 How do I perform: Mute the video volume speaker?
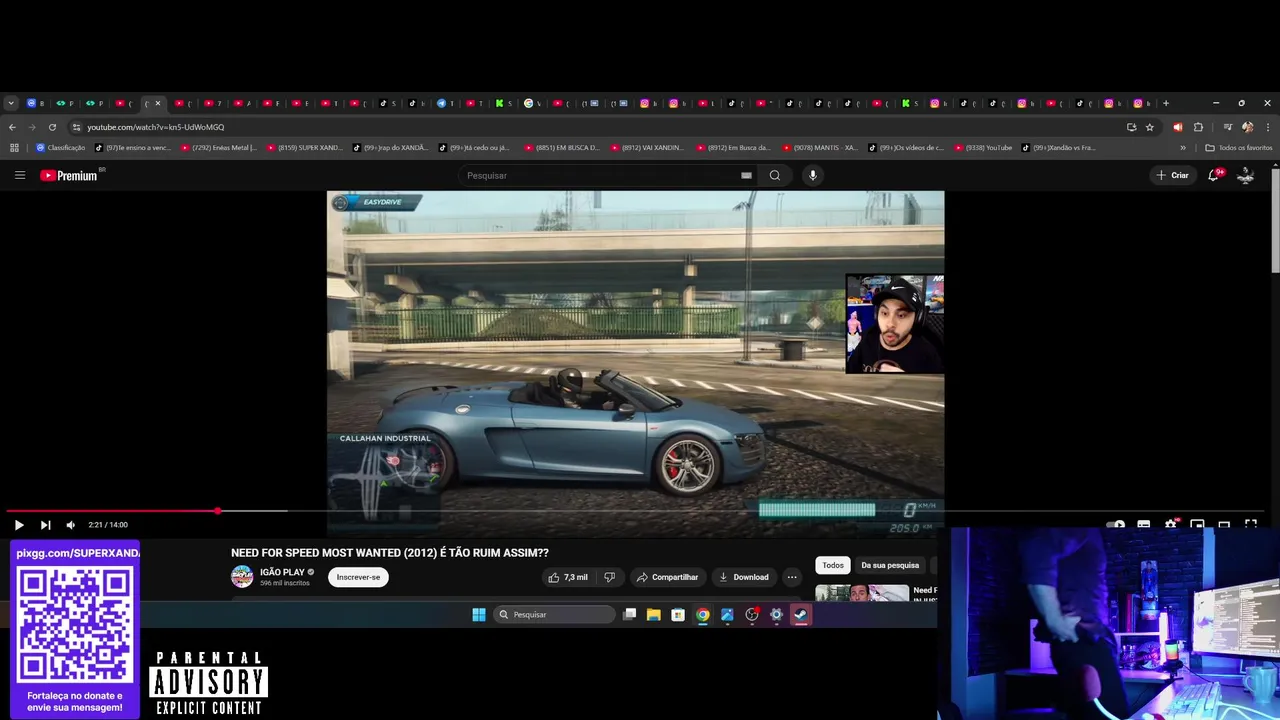point(70,524)
